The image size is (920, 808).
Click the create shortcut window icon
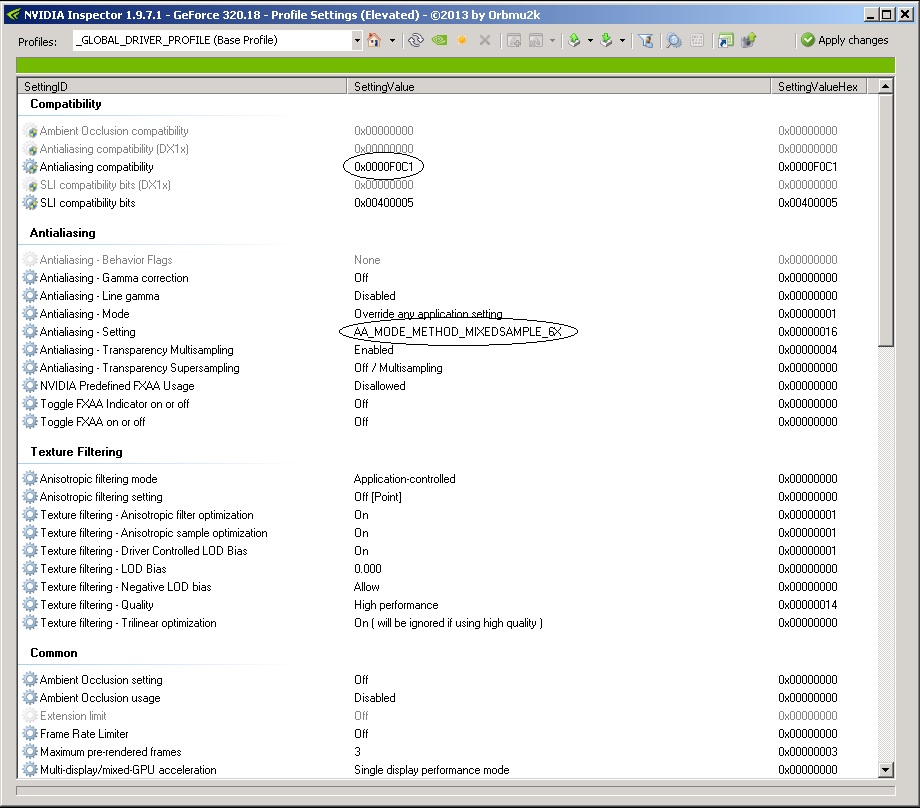tap(726, 40)
